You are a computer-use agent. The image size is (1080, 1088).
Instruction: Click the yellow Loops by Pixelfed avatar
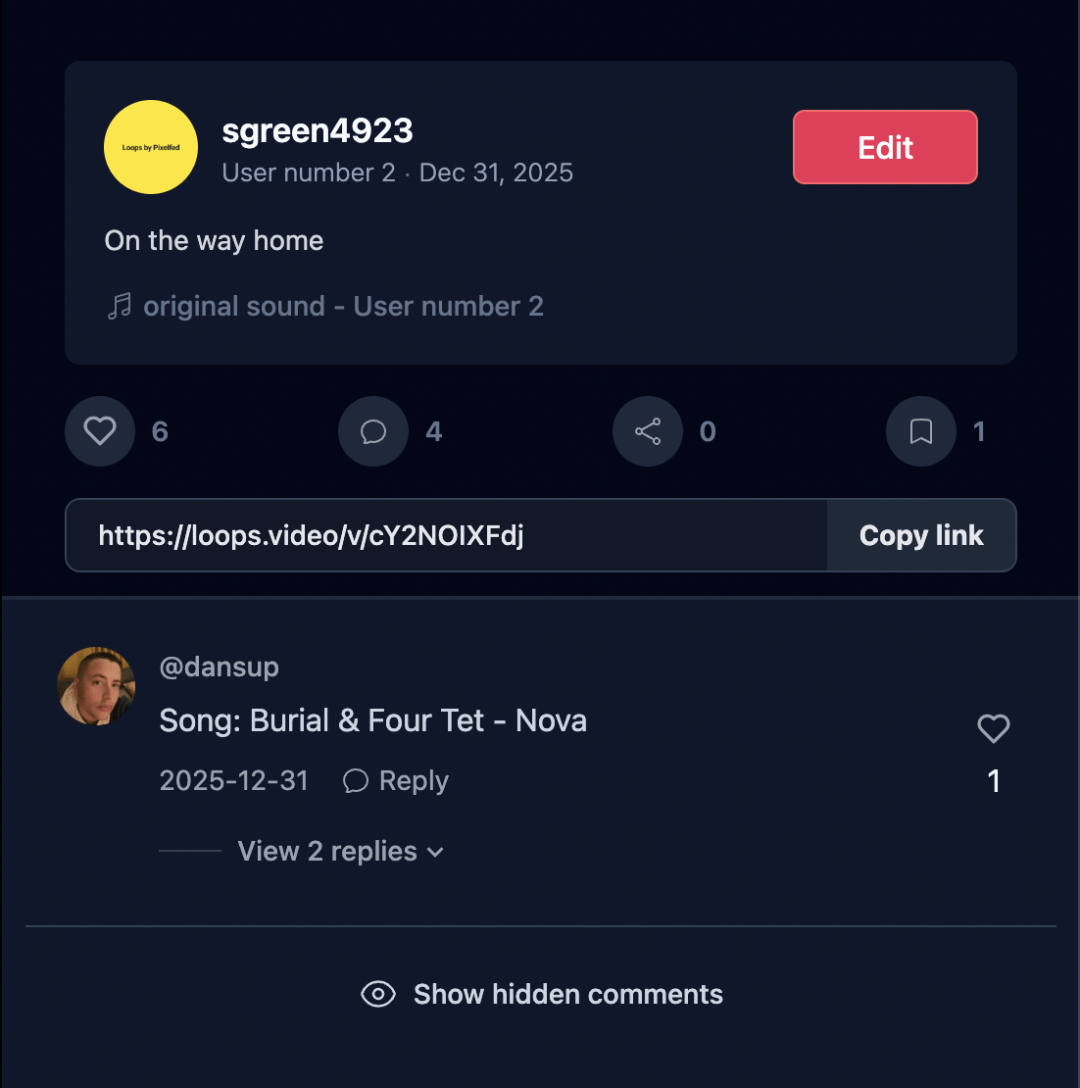151,147
